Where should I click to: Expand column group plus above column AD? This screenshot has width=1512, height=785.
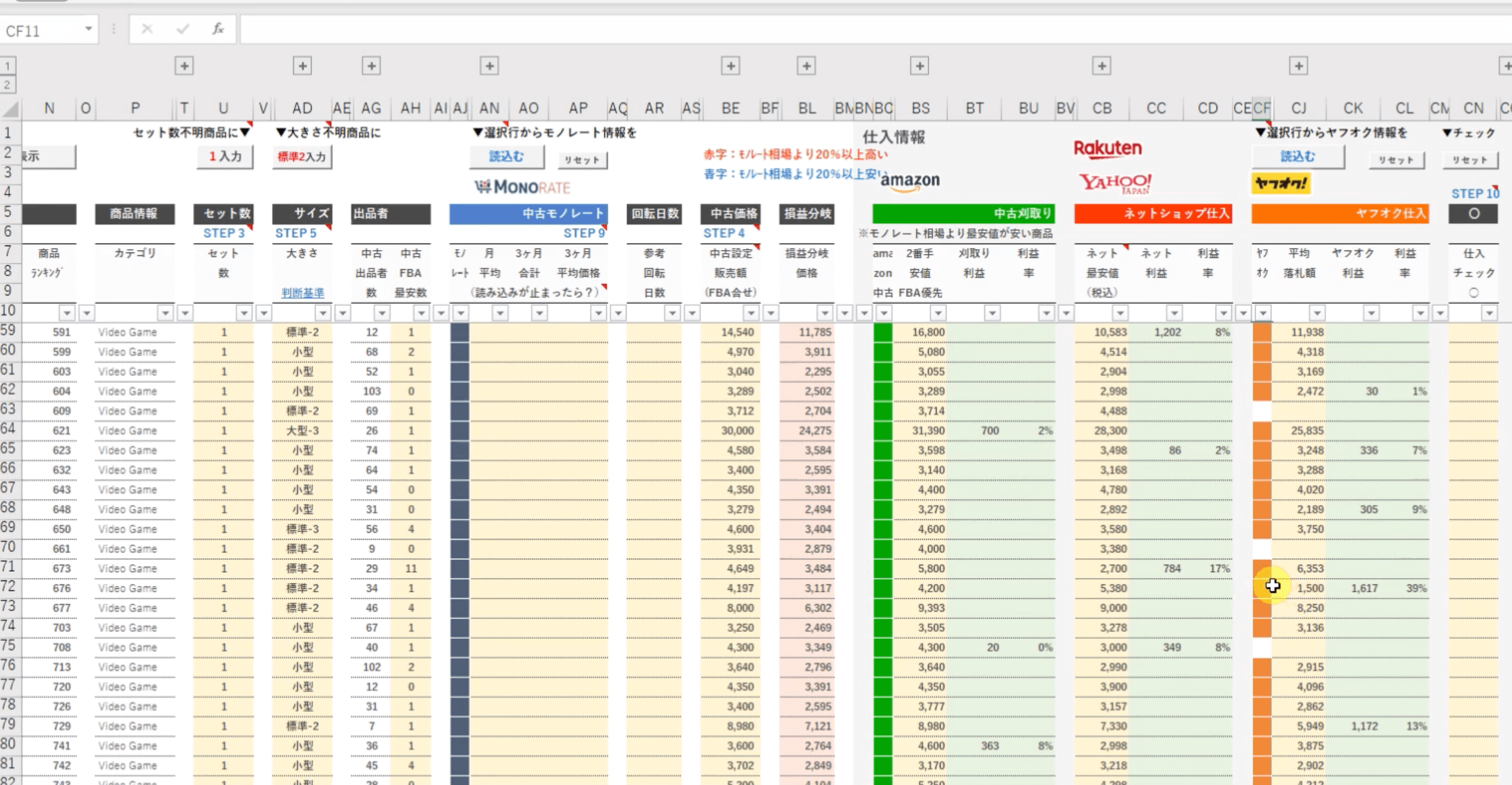pos(302,66)
